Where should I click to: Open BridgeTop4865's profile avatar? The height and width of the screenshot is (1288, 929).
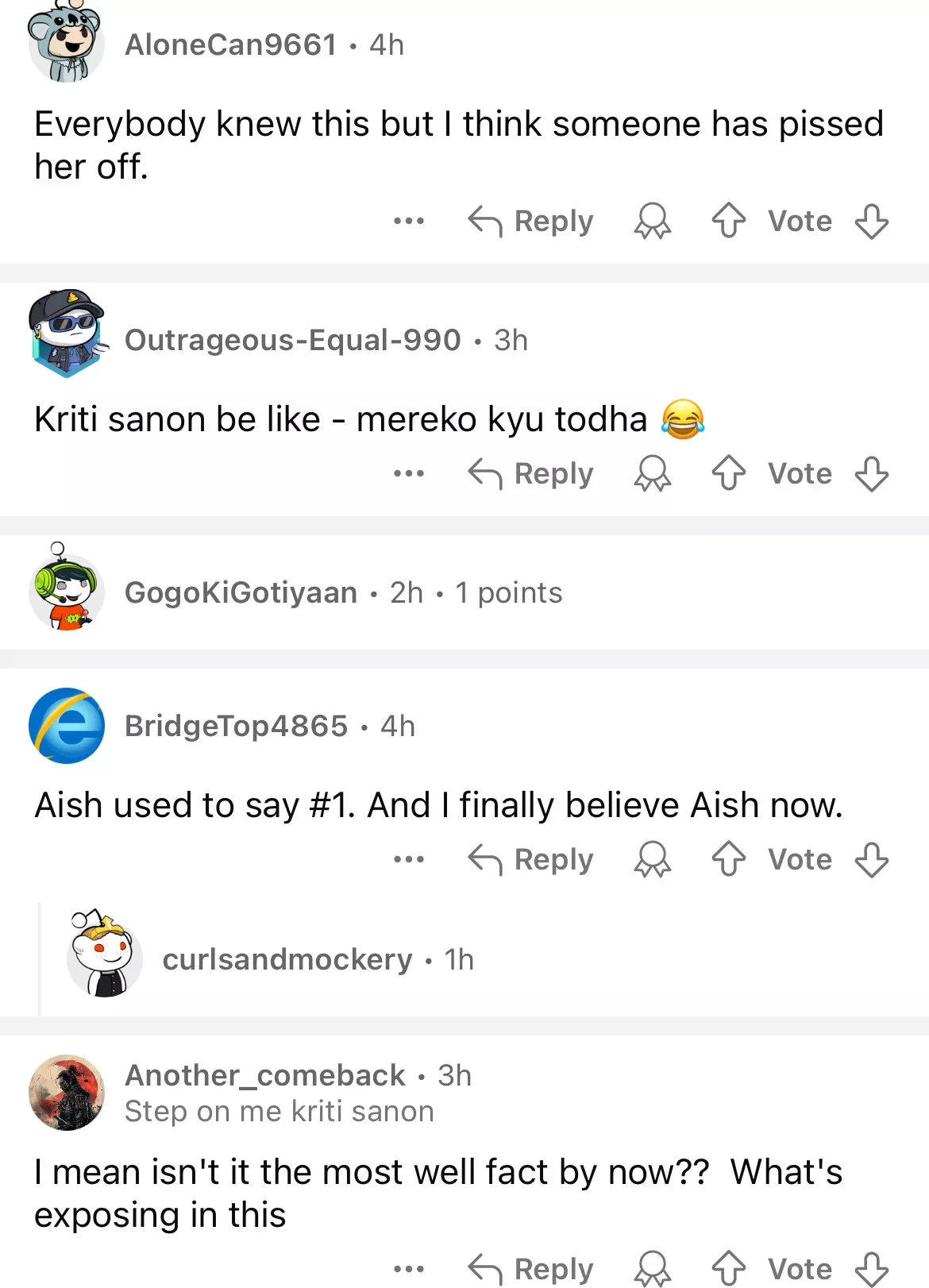click(67, 726)
